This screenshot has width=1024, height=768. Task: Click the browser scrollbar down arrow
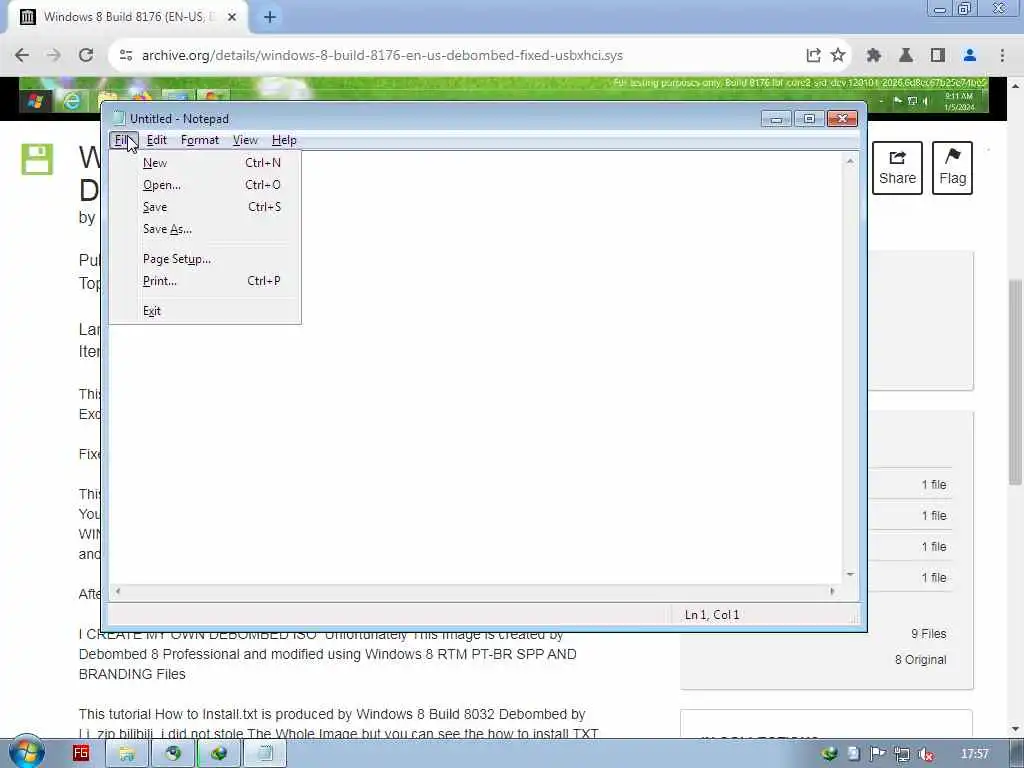point(1015,729)
